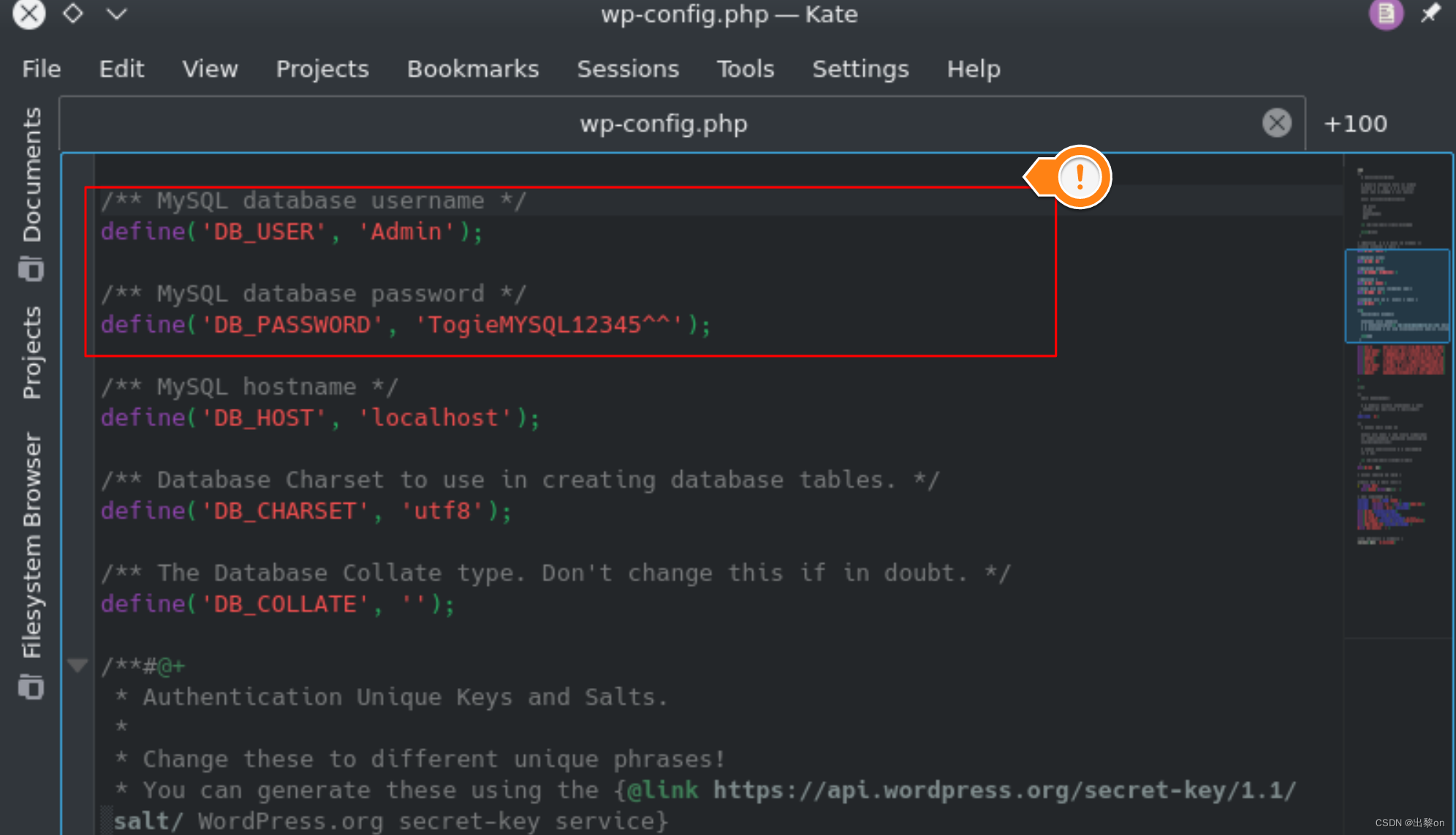The width and height of the screenshot is (1456, 835).
Task: Click the diamond keep-above icon in title bar
Action: [73, 13]
